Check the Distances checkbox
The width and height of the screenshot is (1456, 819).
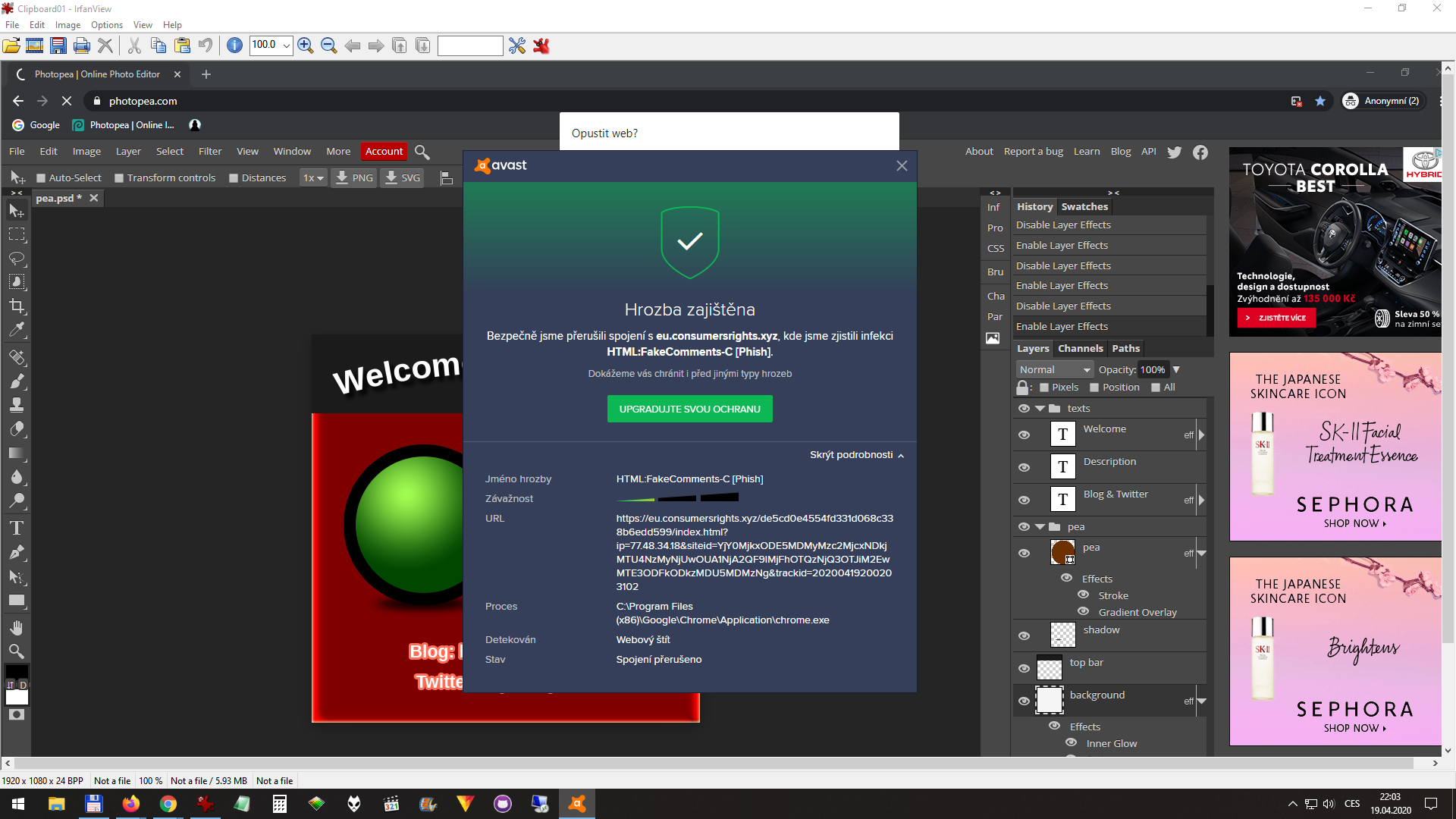pos(234,177)
